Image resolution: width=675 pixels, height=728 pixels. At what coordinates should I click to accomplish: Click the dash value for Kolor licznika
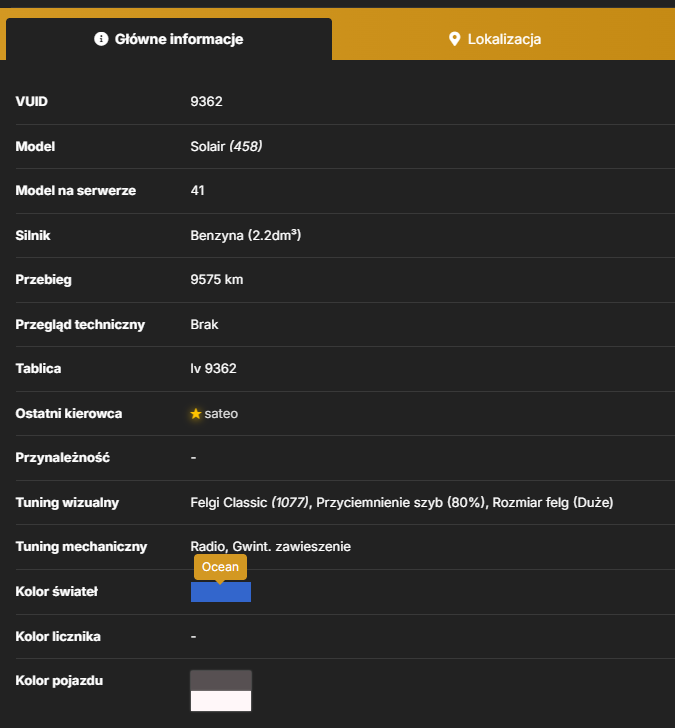point(194,636)
